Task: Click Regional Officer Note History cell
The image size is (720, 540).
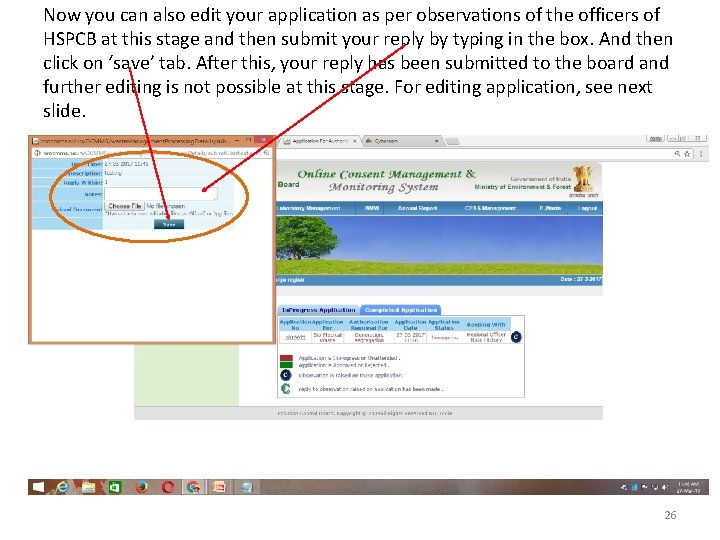Action: click(486, 338)
